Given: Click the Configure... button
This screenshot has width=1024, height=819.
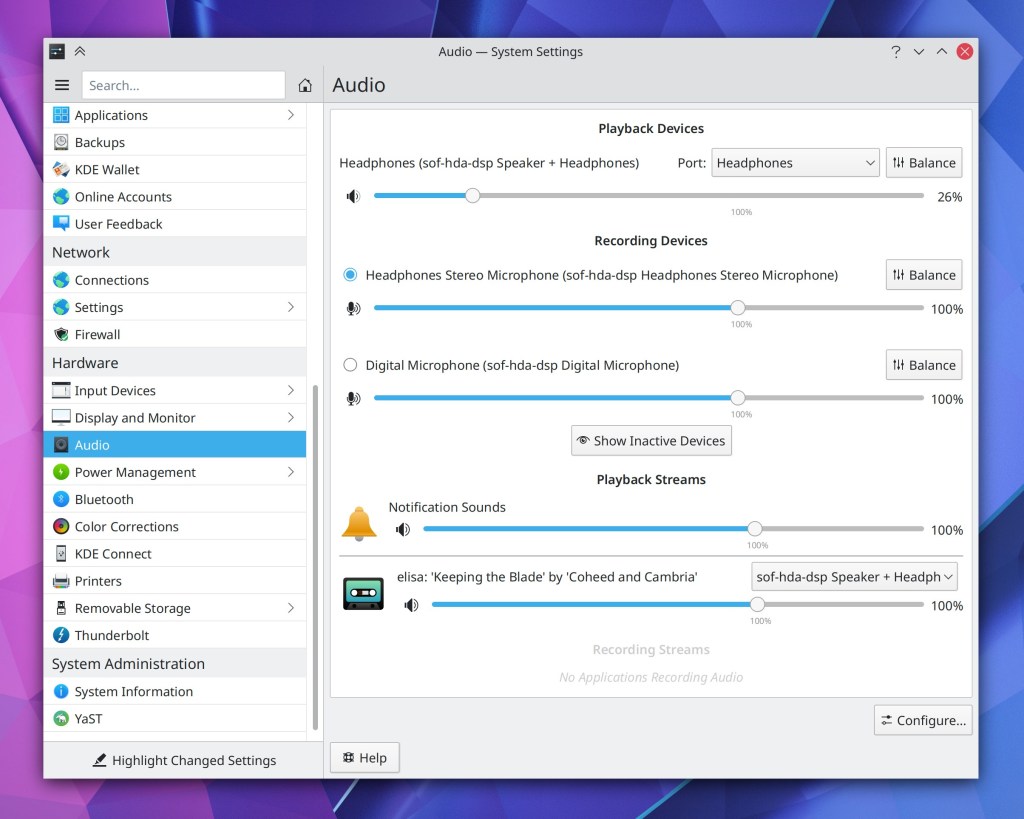Looking at the screenshot, I should (x=922, y=720).
